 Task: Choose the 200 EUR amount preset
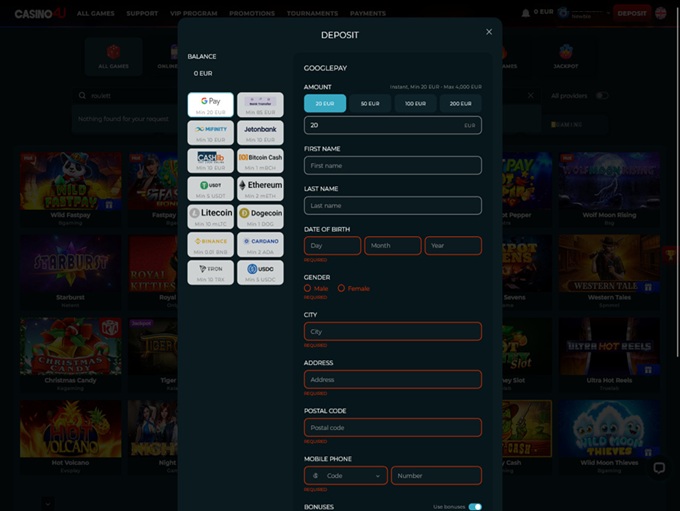(460, 103)
